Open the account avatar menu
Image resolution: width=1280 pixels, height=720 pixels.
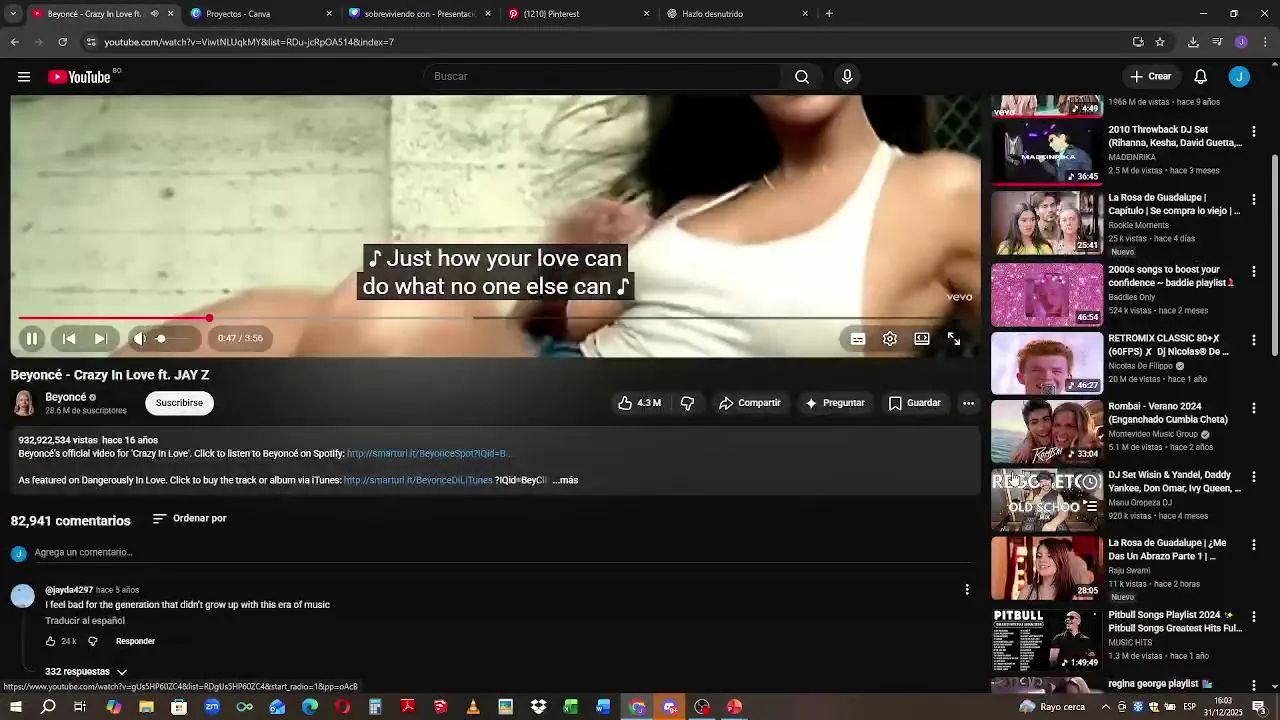(1239, 77)
